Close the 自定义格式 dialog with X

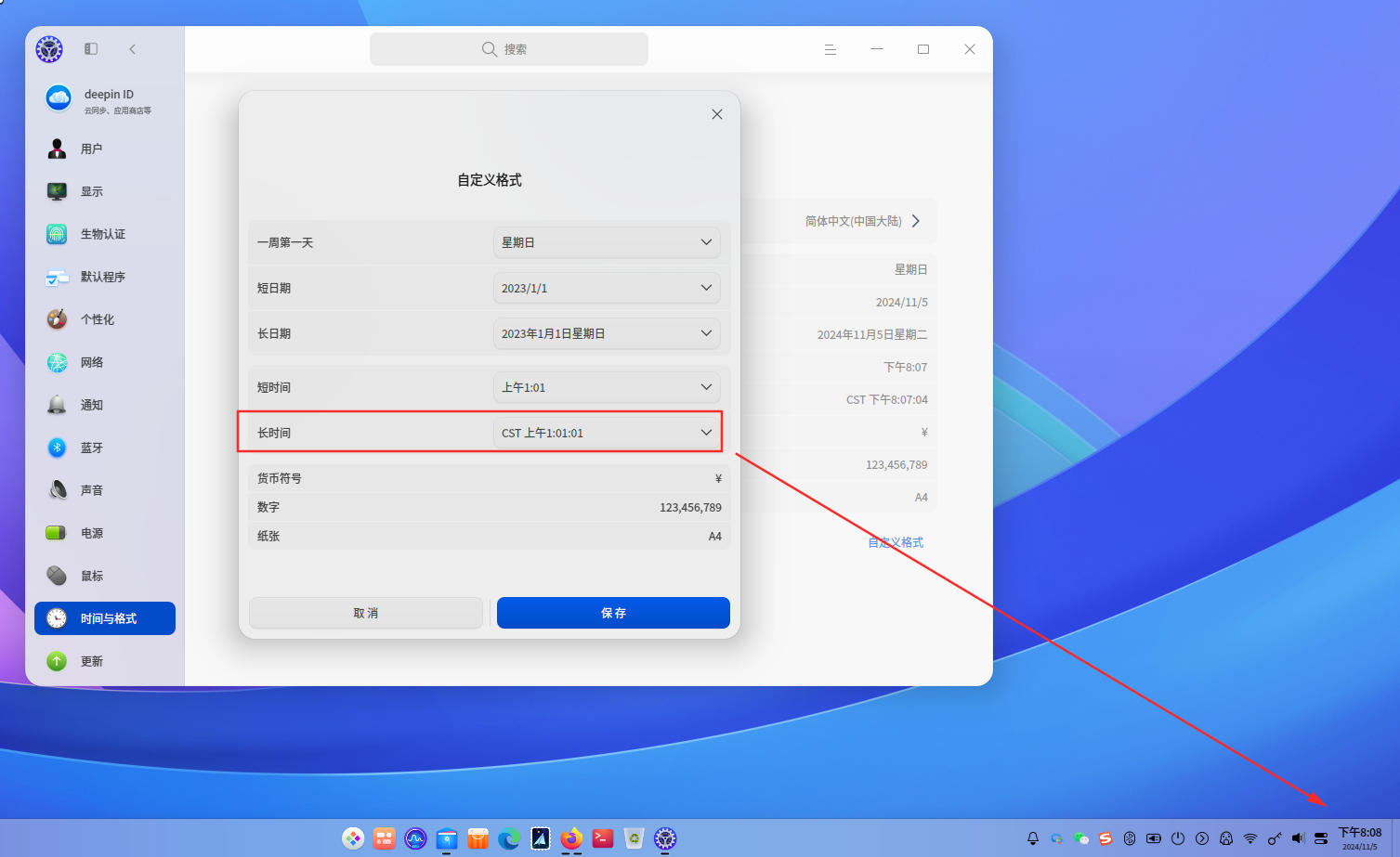tap(717, 114)
